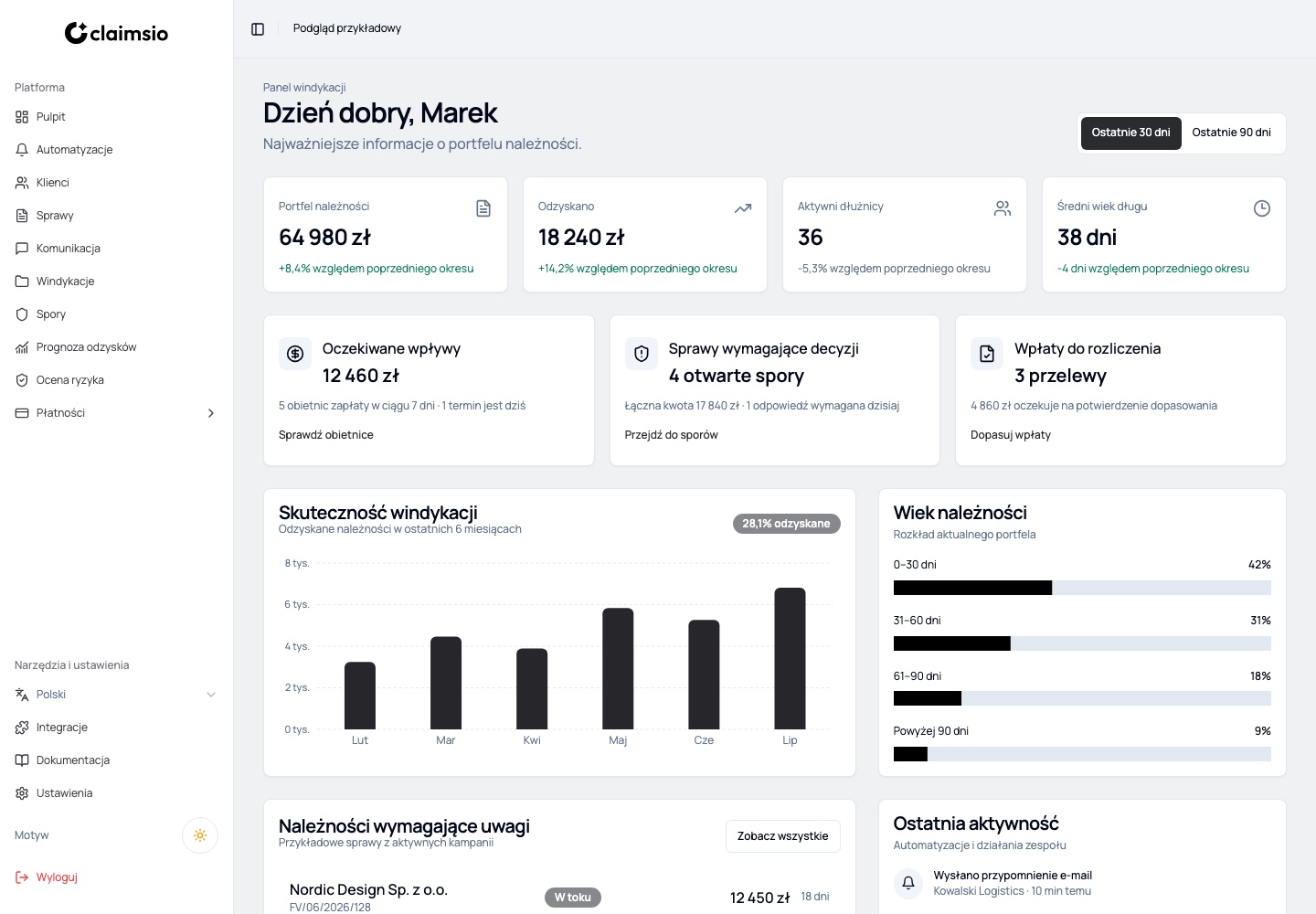Click the Komunikacja chat icon
Viewport: 1316px width, 914px height.
22,249
